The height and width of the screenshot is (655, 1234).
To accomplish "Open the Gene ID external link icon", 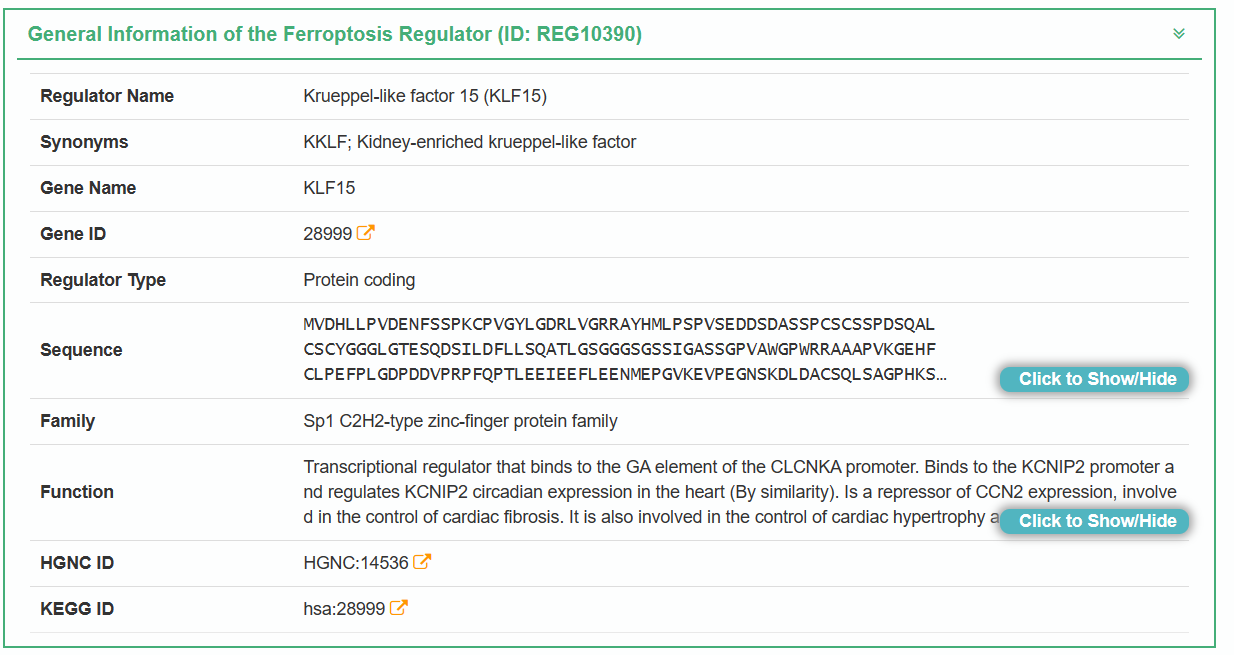I will [366, 233].
